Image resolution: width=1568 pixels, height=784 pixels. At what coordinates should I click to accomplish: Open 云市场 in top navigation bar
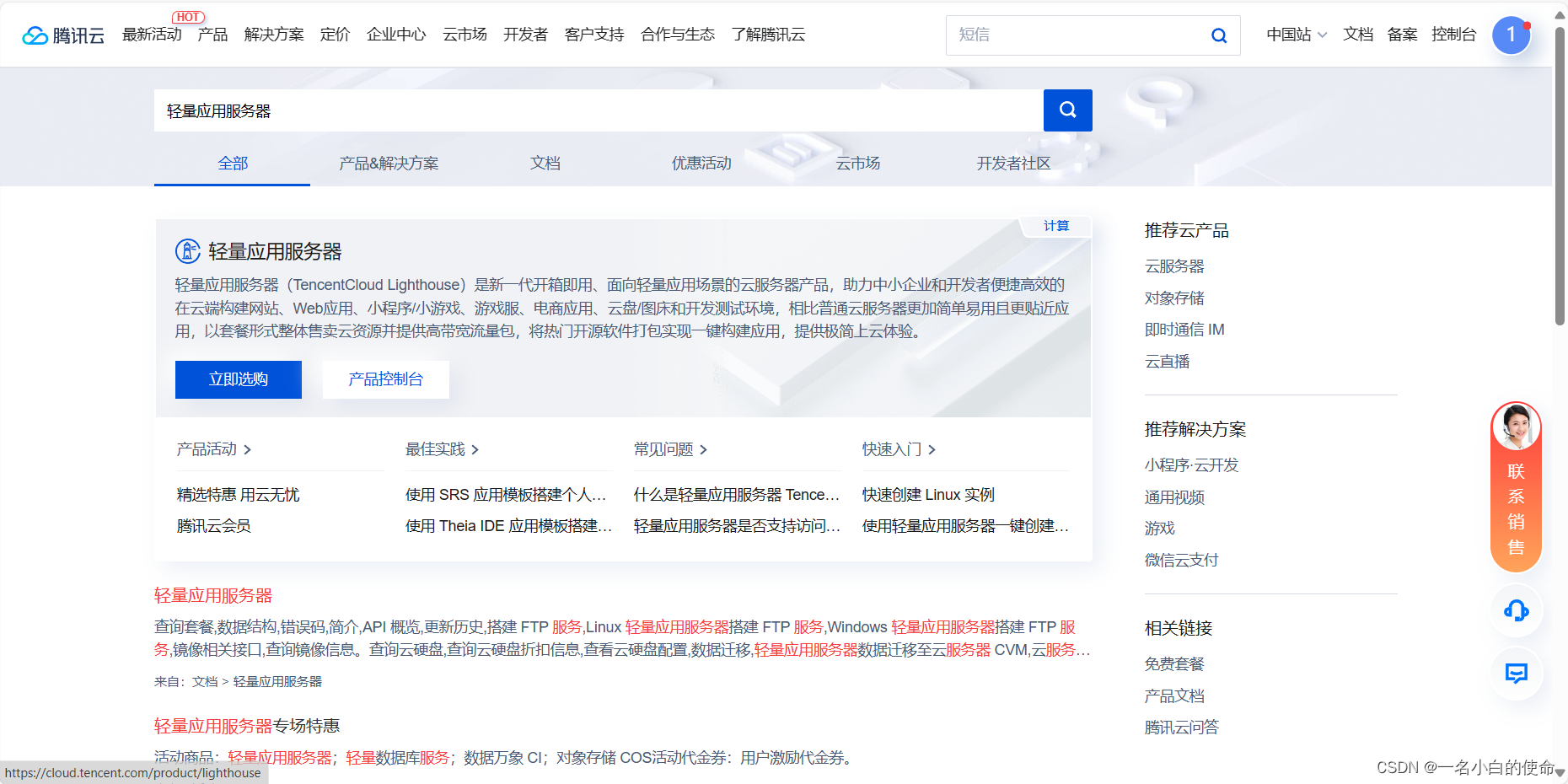(464, 35)
